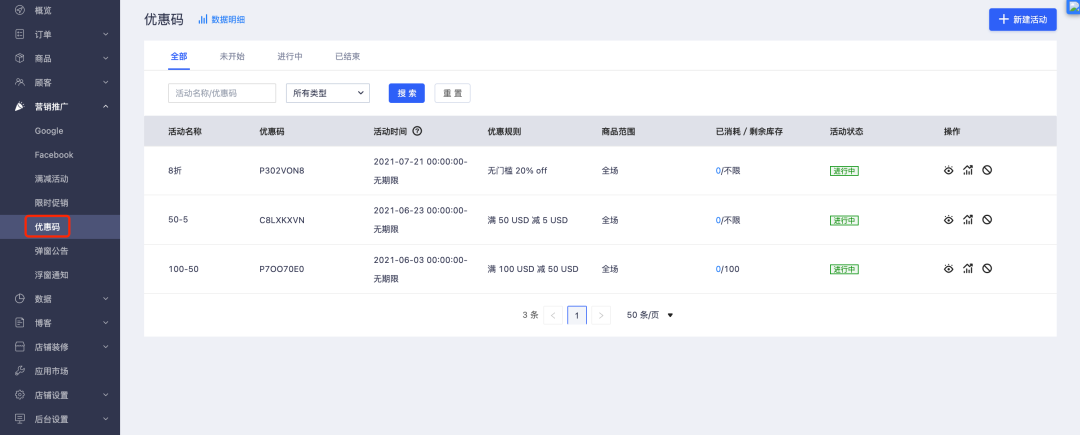Click the 重置 reset button
This screenshot has width=1080, height=435.
(453, 93)
